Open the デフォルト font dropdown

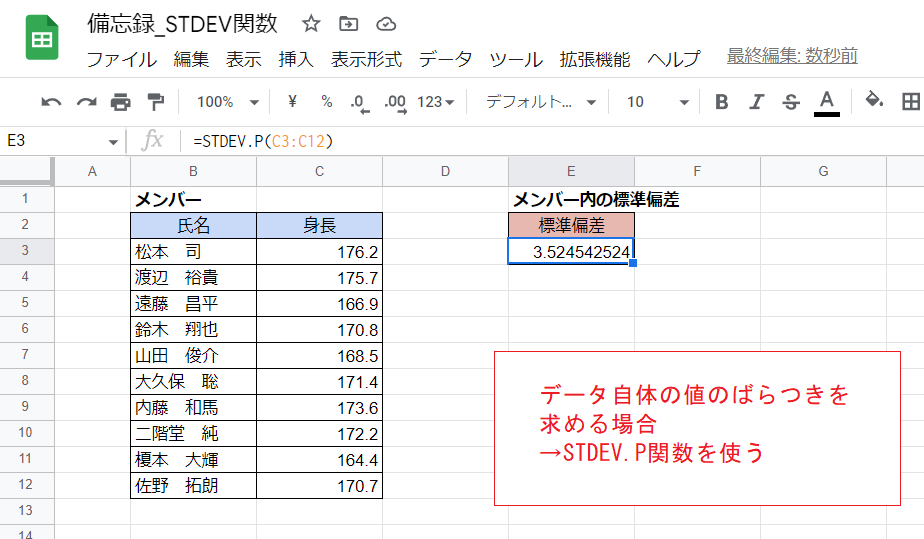(540, 102)
